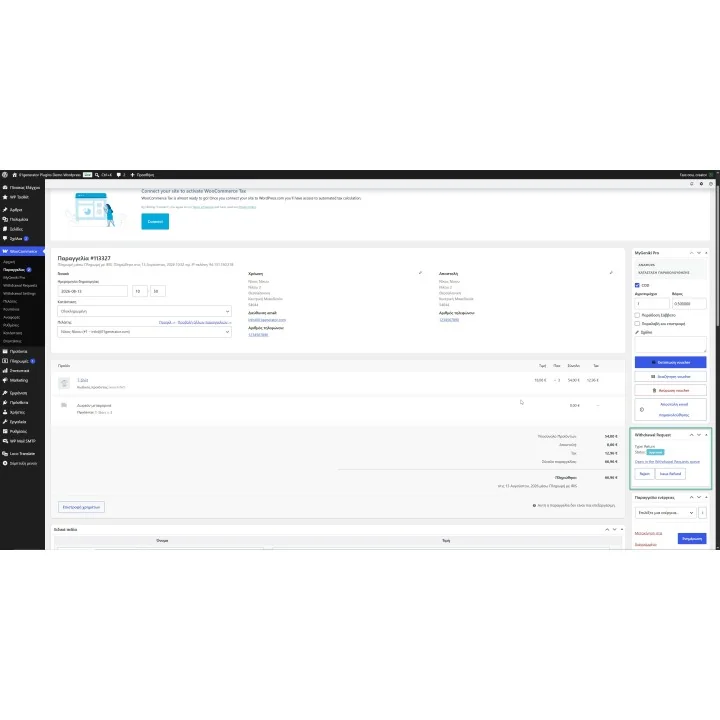Screen dimensions: 720x720
Task: Click the Products box icon in sidebar
Action: click(x=5, y=351)
